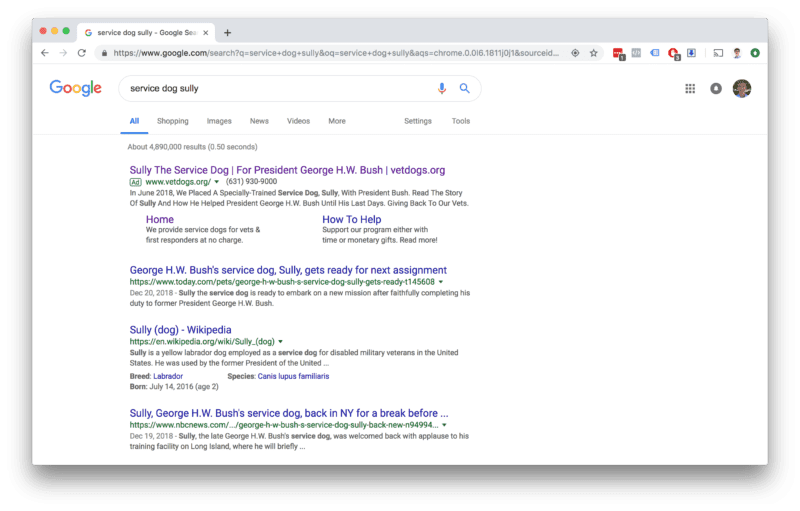Open a new tab with plus icon

(x=228, y=33)
